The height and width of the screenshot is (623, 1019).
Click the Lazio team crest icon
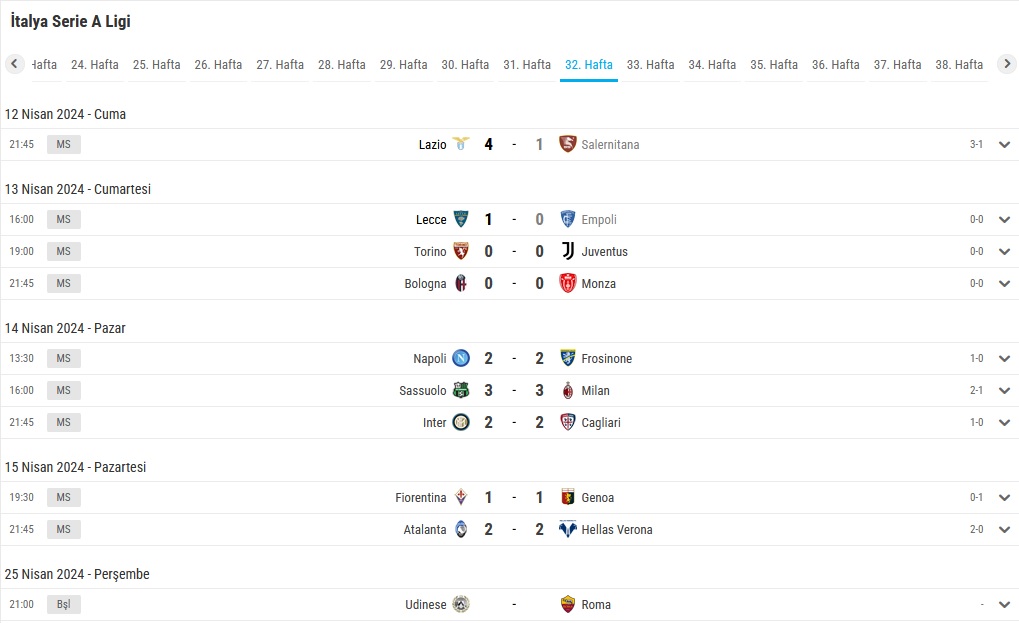461,144
